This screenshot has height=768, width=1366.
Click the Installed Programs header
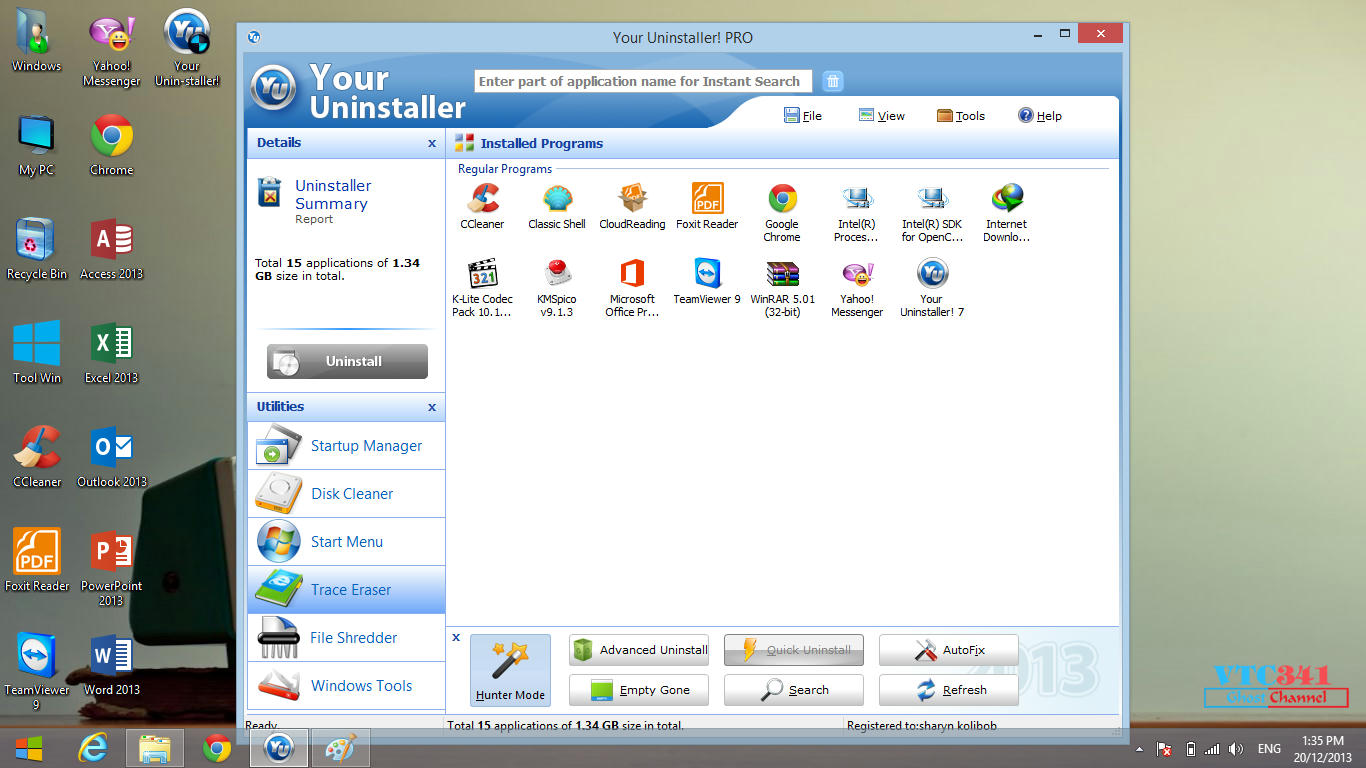coord(541,143)
